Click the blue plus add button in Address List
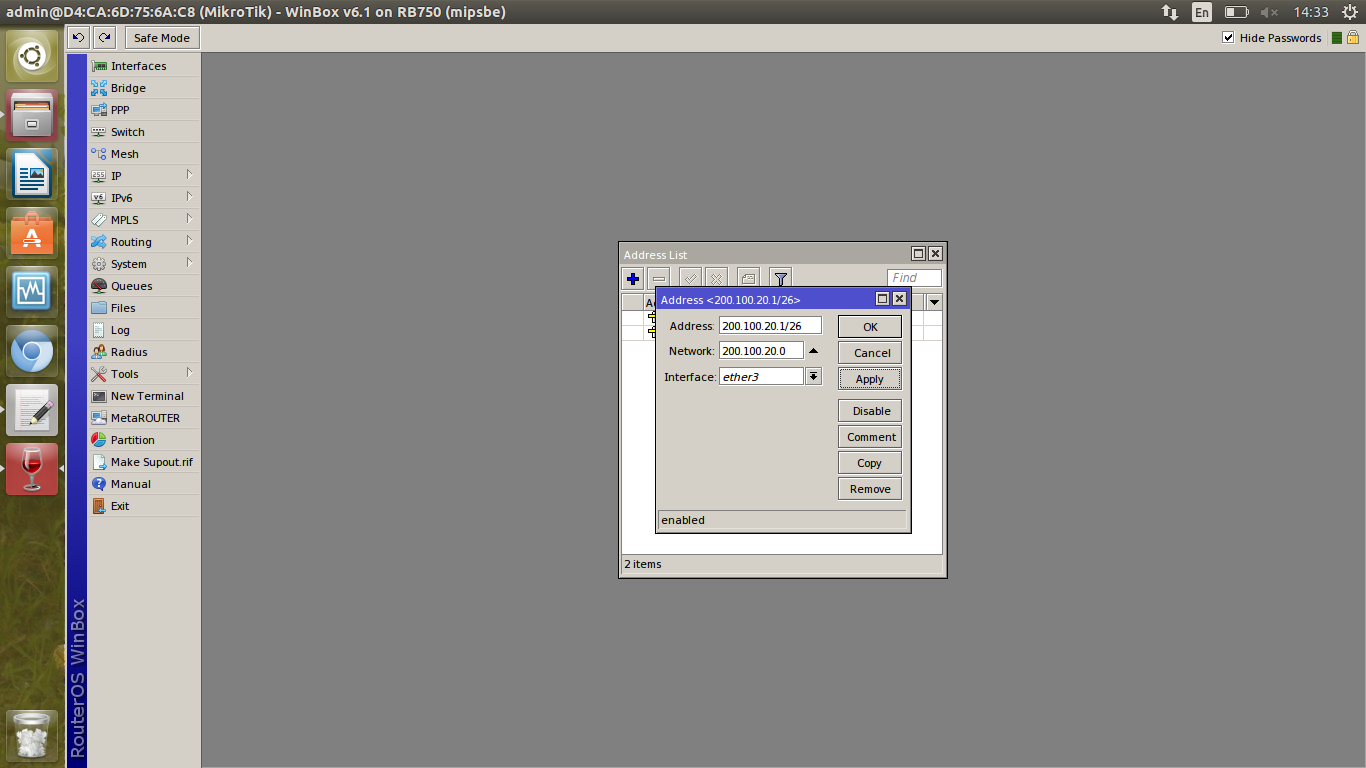The height and width of the screenshot is (768, 1366). coord(633,279)
